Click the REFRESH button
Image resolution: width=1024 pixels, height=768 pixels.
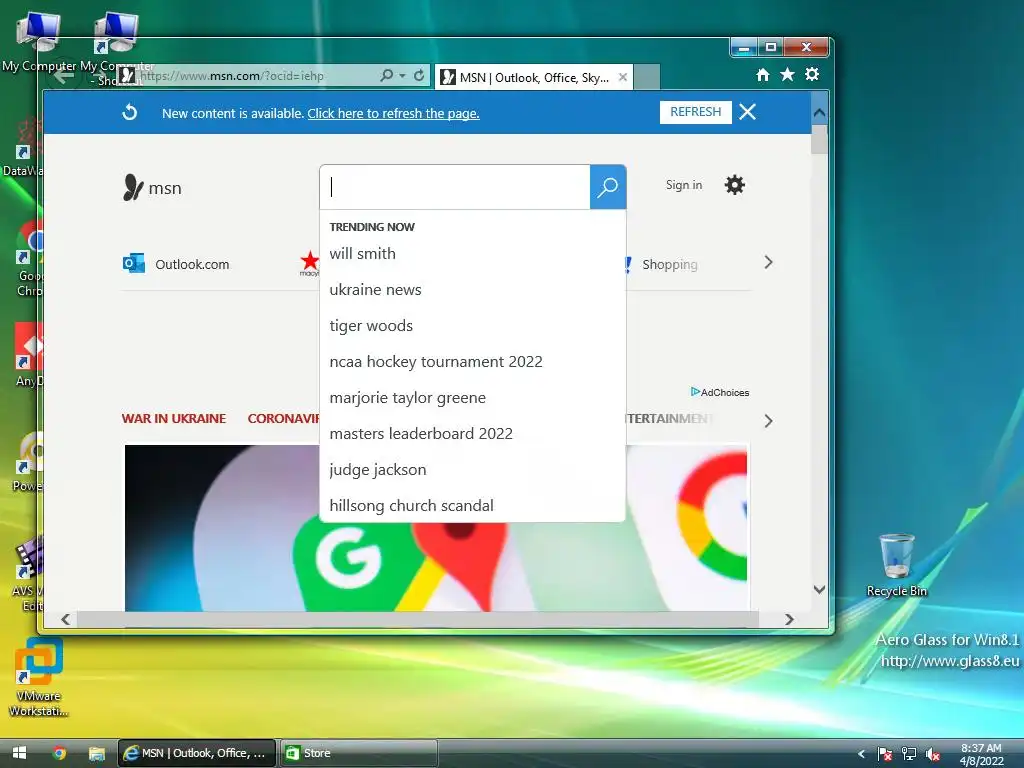(696, 112)
